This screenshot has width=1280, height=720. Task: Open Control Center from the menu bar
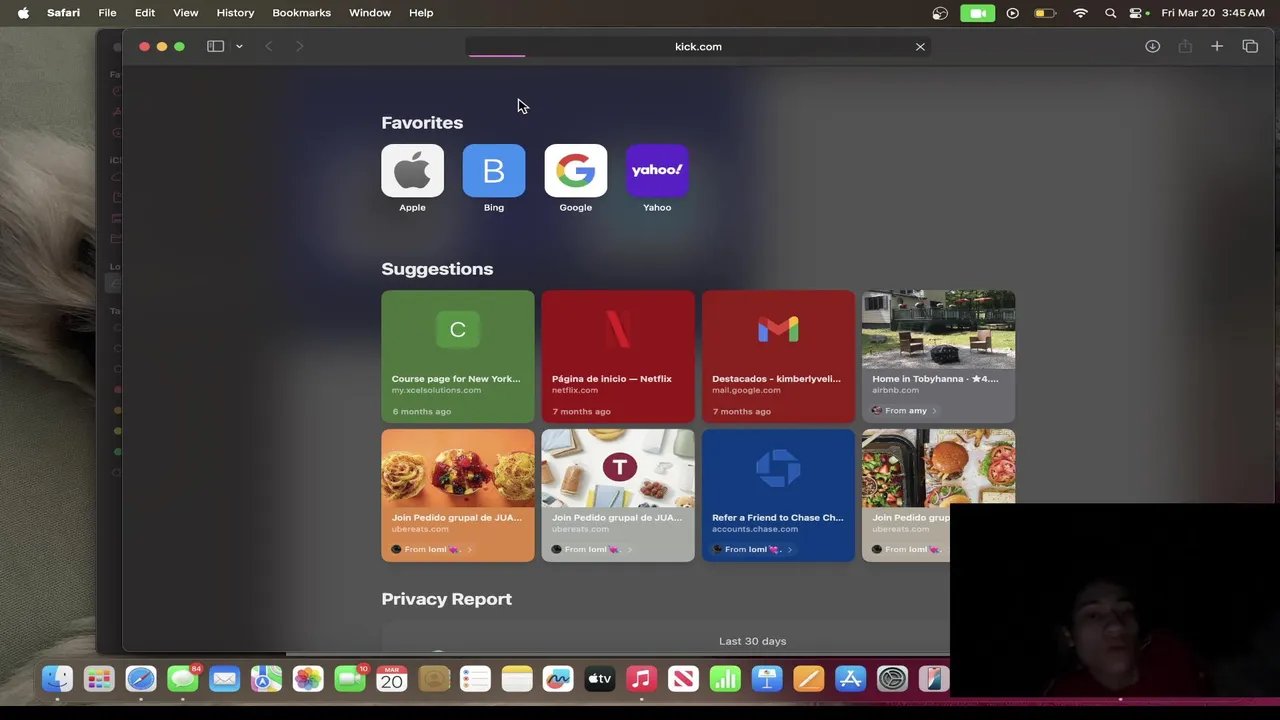1137,13
